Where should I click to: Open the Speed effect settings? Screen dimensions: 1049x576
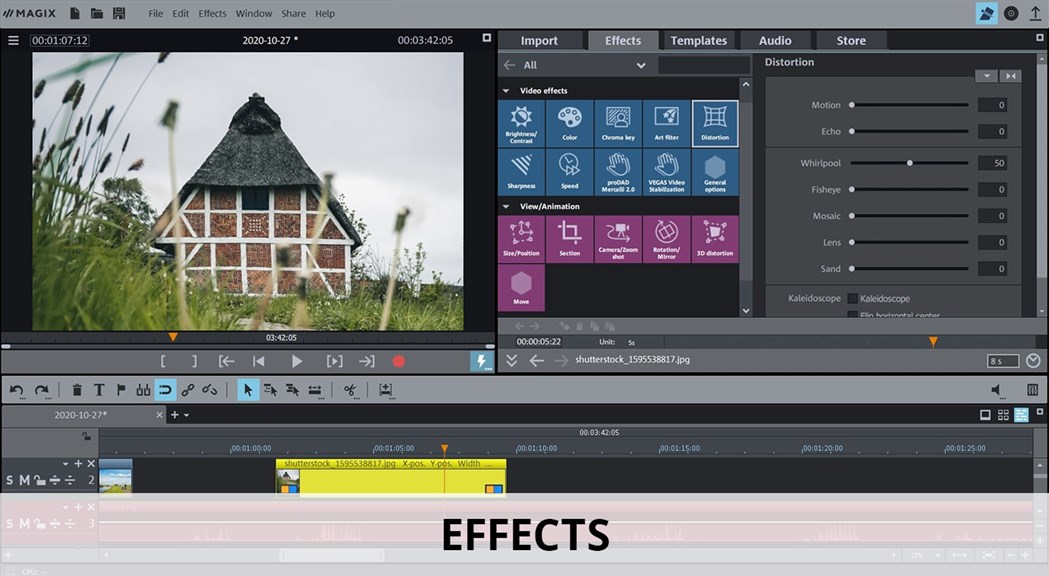tap(569, 170)
